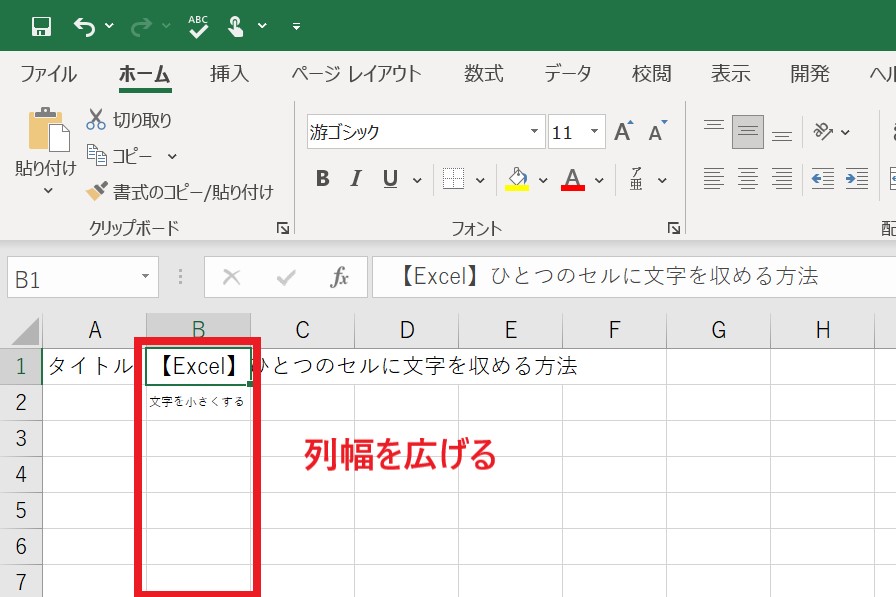Screen dimensions: 896x597
Task: Toggle touch/mouse mode icon
Action: (235, 26)
